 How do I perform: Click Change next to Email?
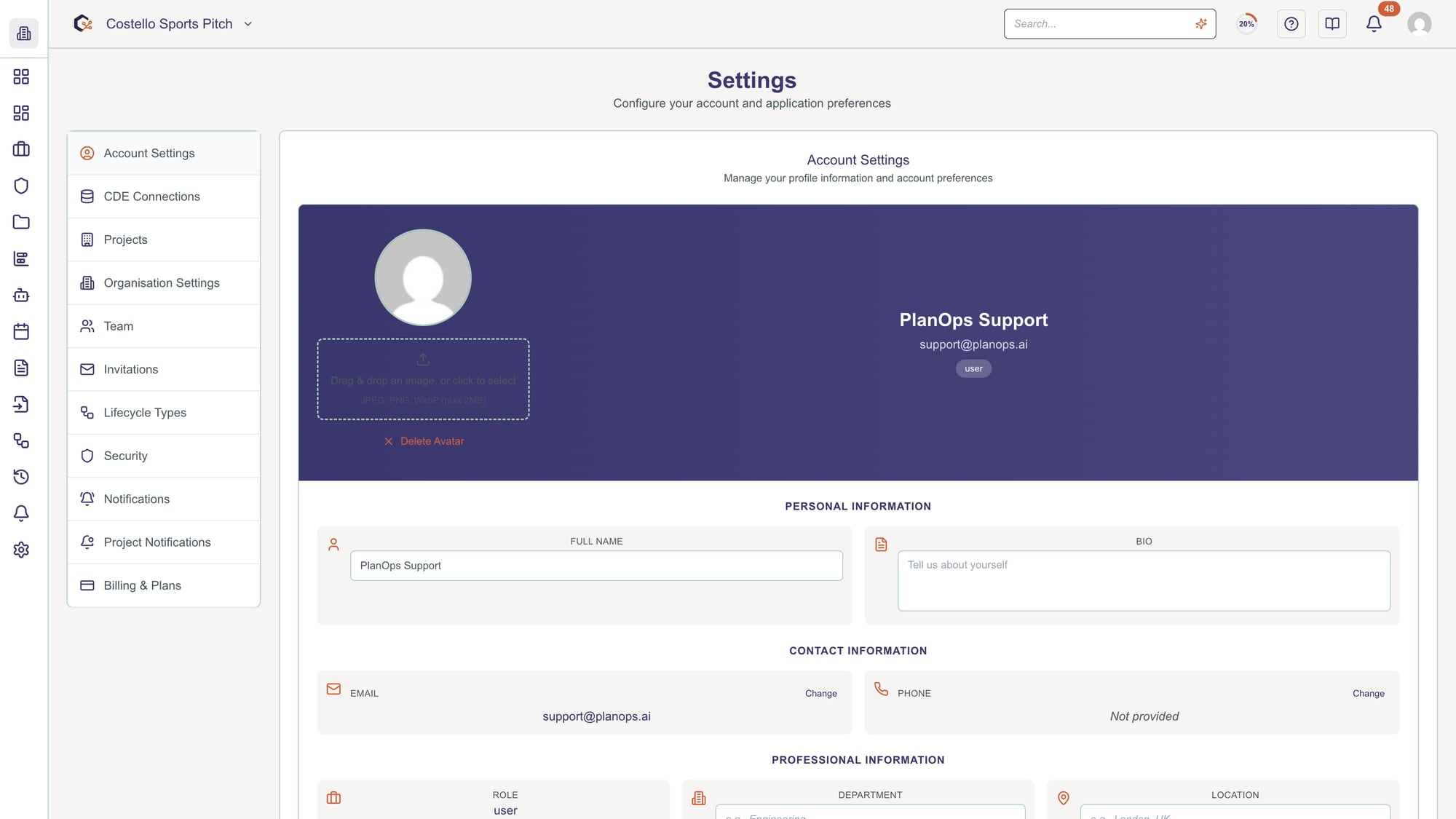820,693
